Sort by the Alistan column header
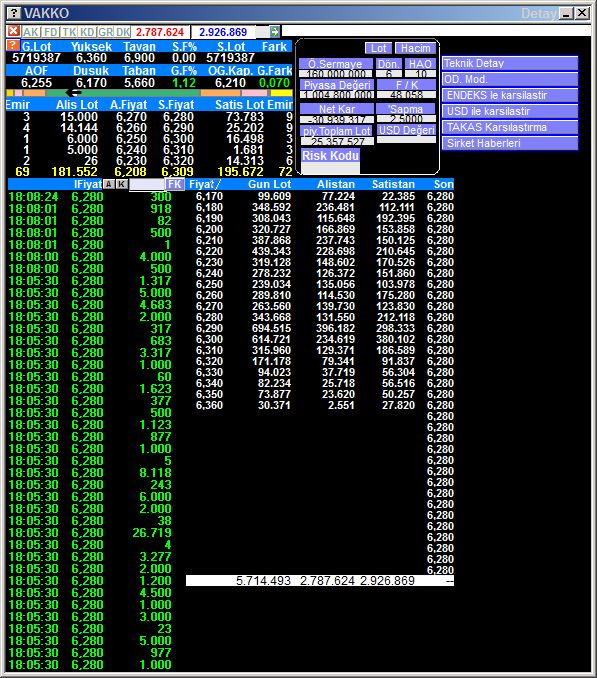This screenshot has height=678, width=597. 335,184
